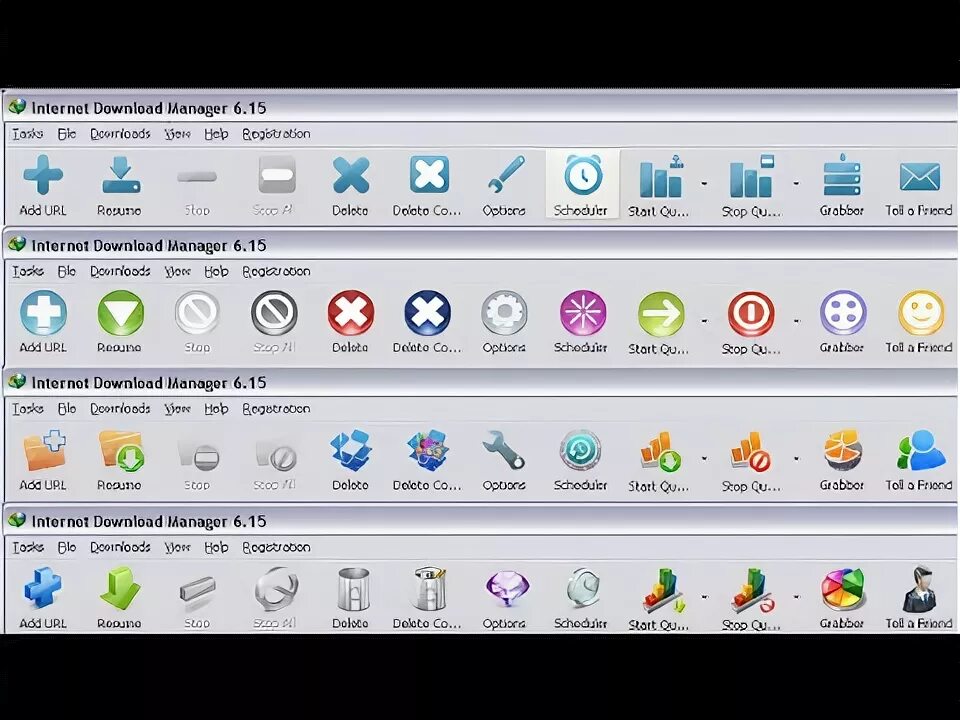
Task: Open the alarm clock Scheduler icon in first toolbar
Action: (x=583, y=174)
